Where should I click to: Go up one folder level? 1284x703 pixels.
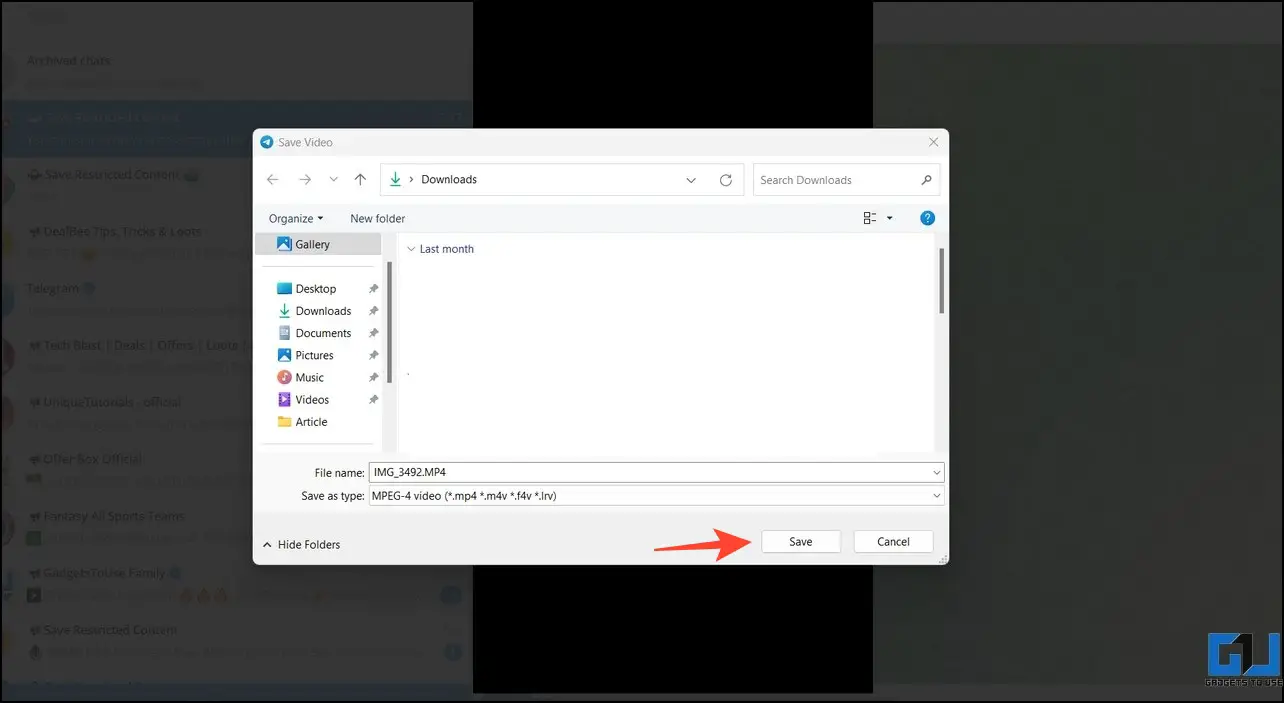pyautogui.click(x=361, y=180)
